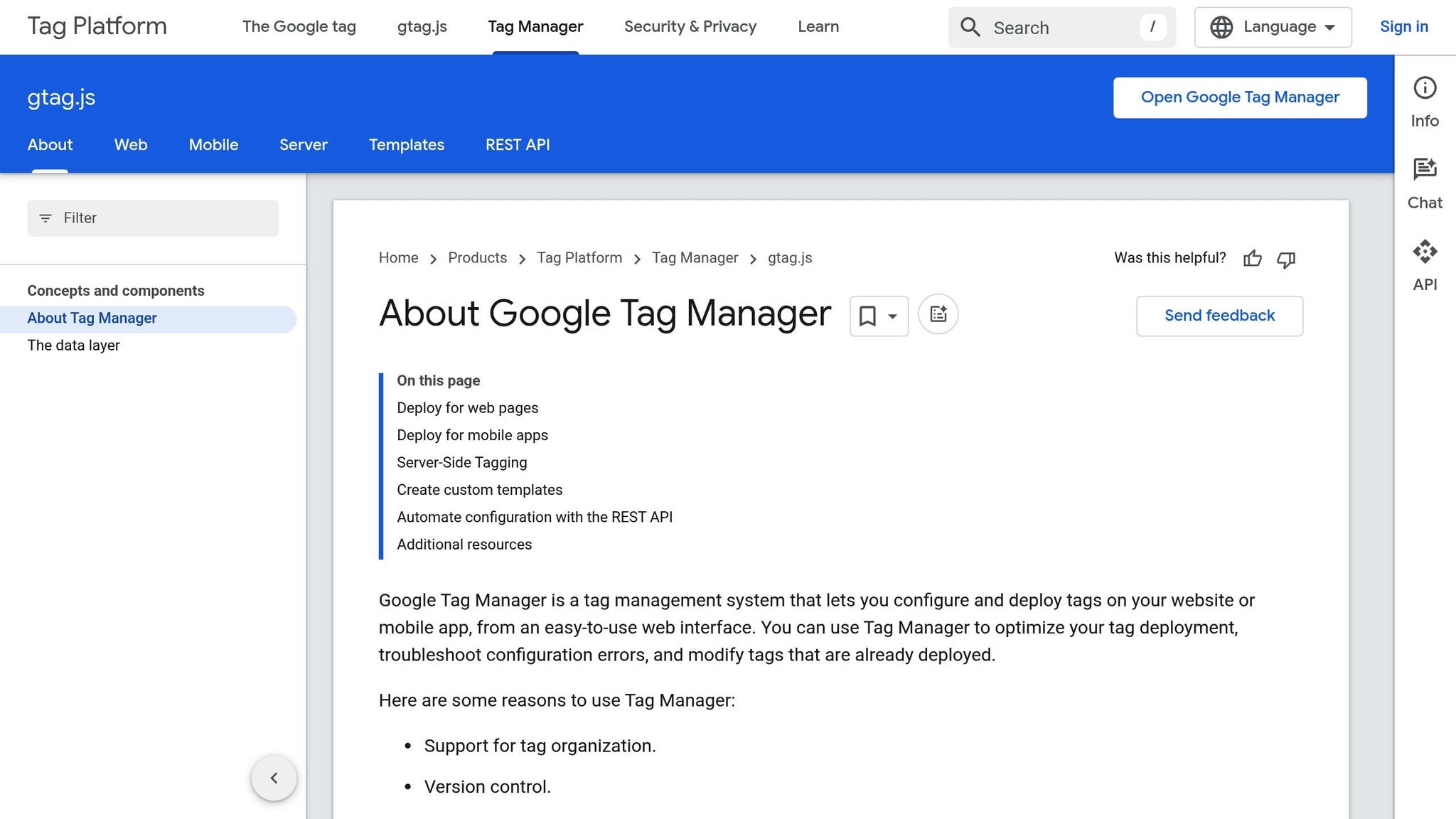Screen dimensions: 1456x819
Task: Click the page summary icon beside the title
Action: click(938, 314)
